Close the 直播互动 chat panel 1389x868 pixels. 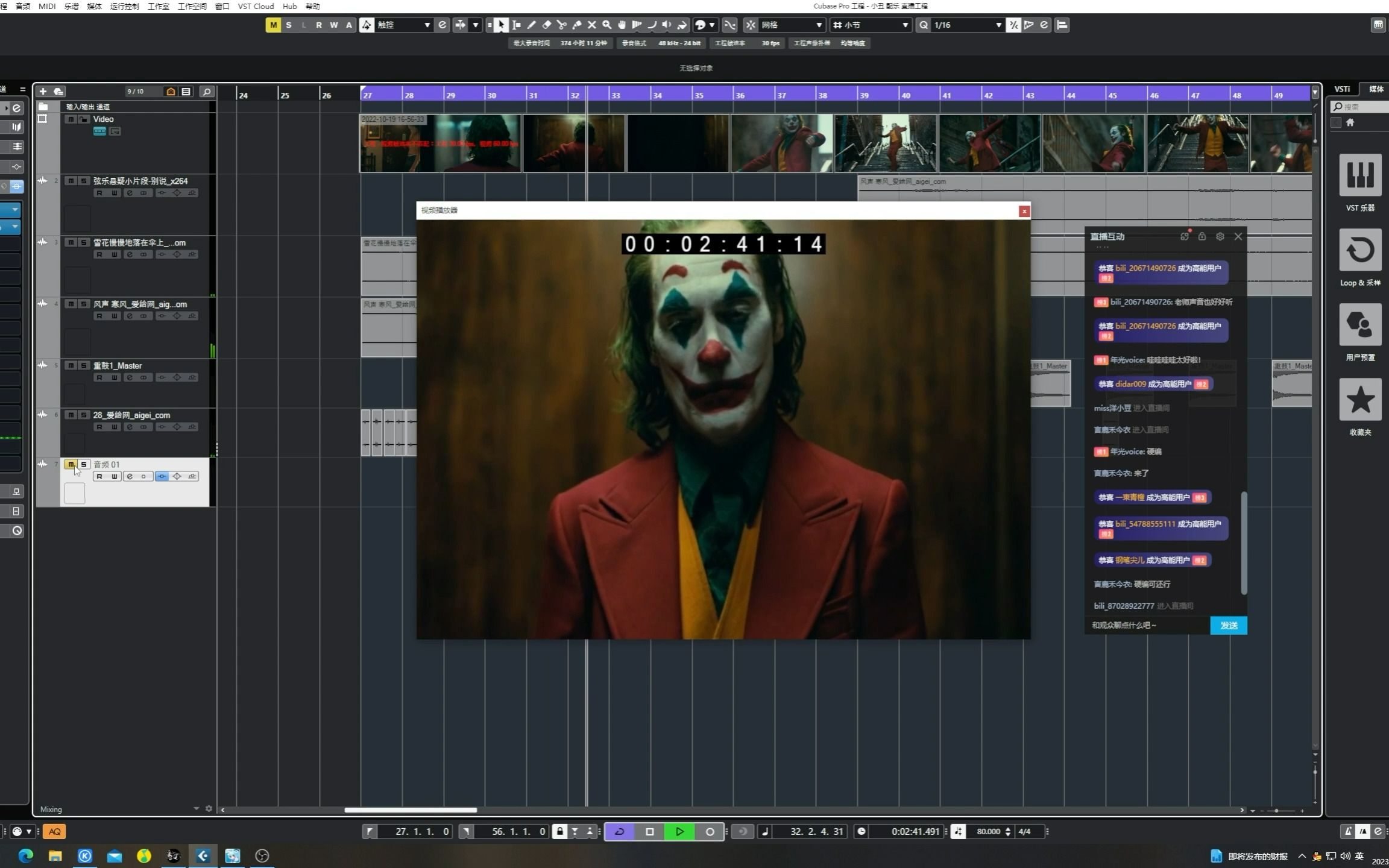[x=1238, y=236]
